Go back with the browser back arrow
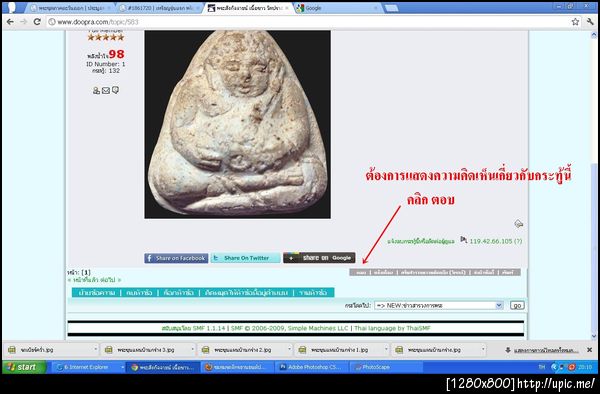The width and height of the screenshot is (600, 394). point(10,22)
